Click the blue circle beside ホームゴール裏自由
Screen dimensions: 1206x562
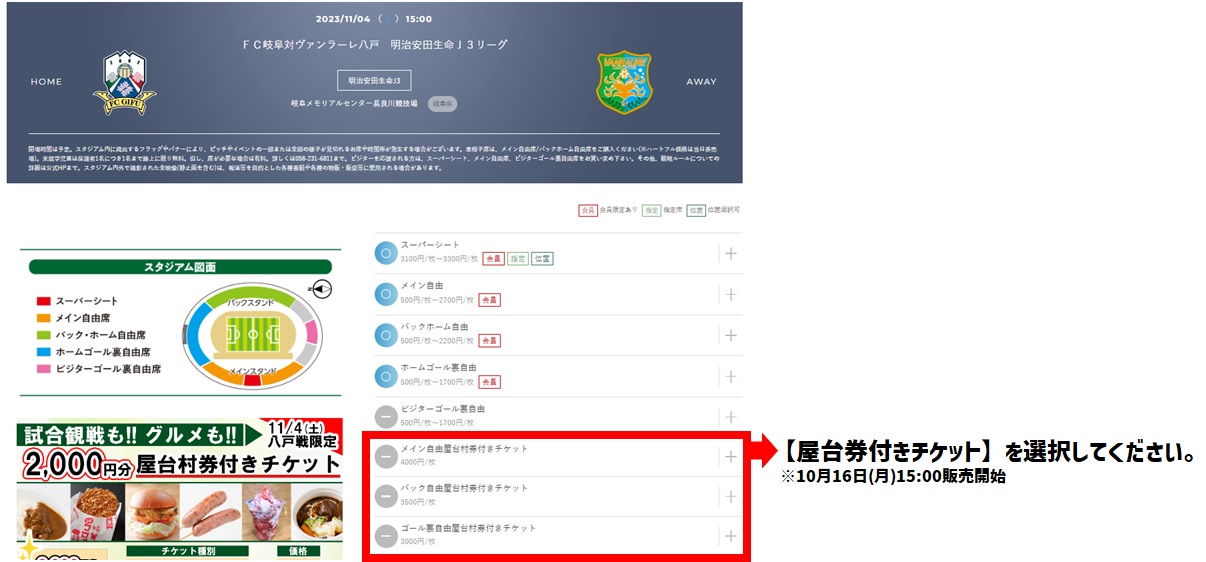386,376
